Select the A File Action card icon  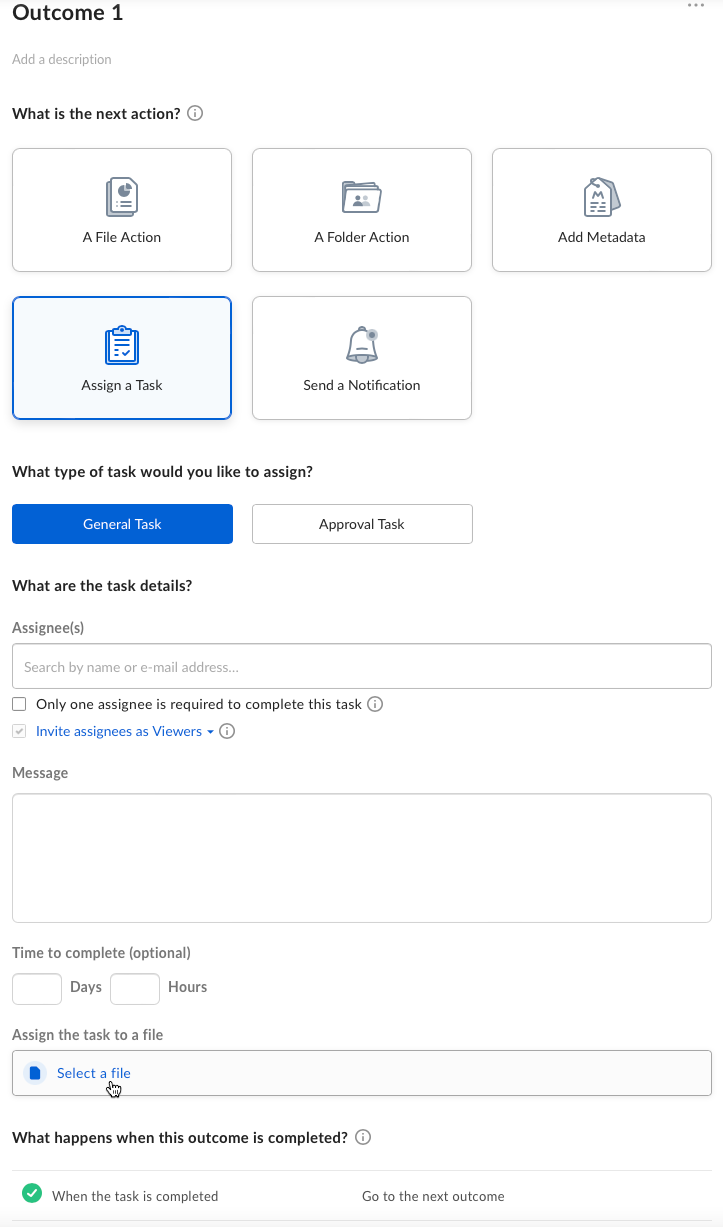point(122,198)
